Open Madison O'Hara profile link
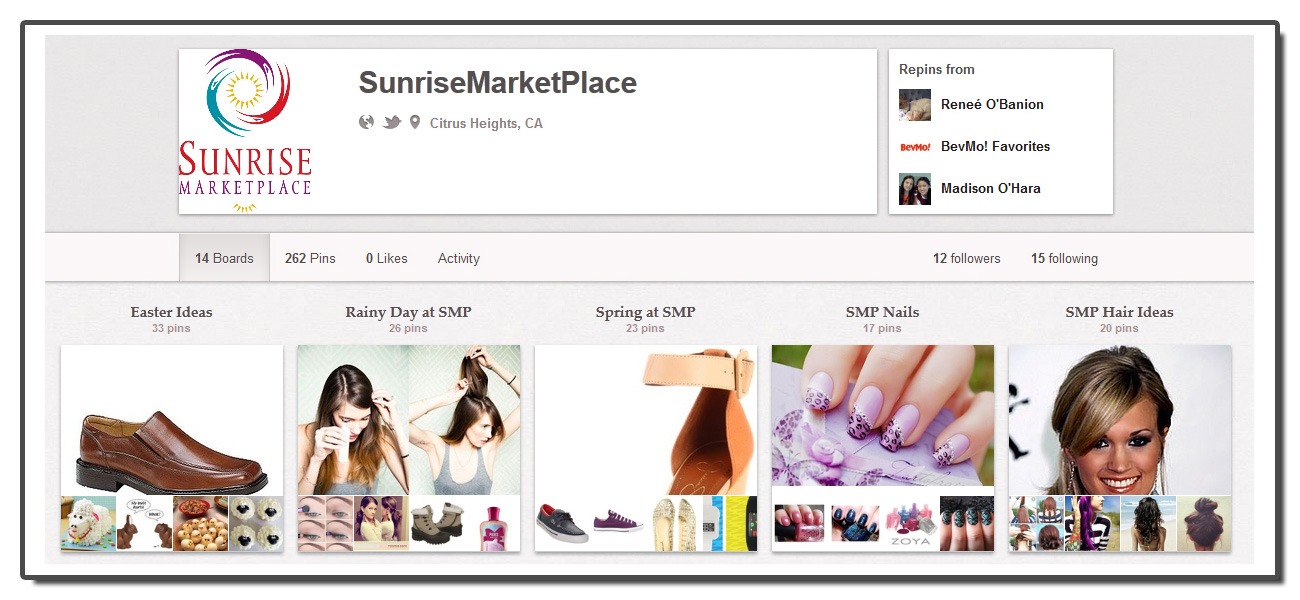 coord(991,188)
